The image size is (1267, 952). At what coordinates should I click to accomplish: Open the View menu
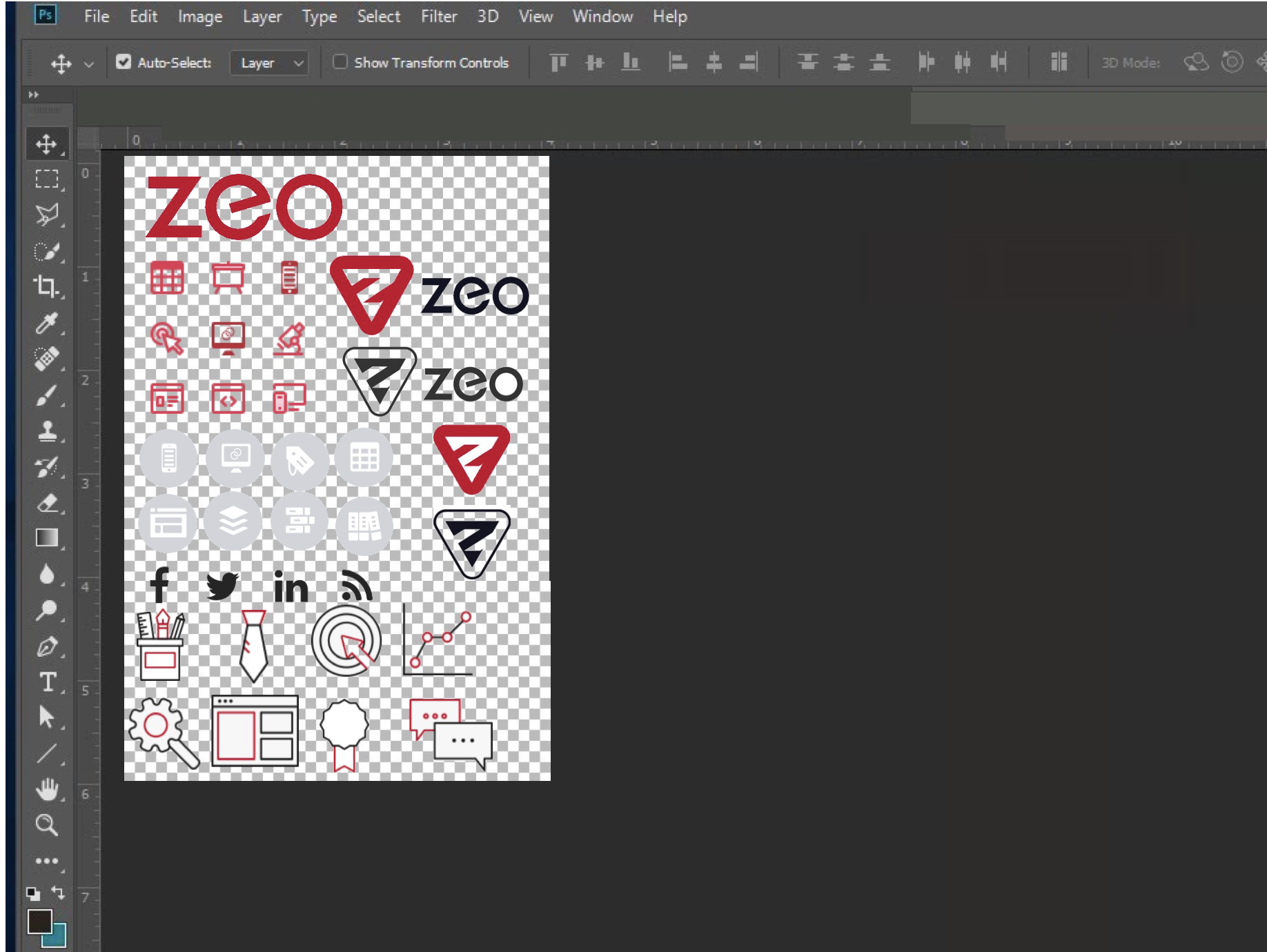(x=536, y=16)
